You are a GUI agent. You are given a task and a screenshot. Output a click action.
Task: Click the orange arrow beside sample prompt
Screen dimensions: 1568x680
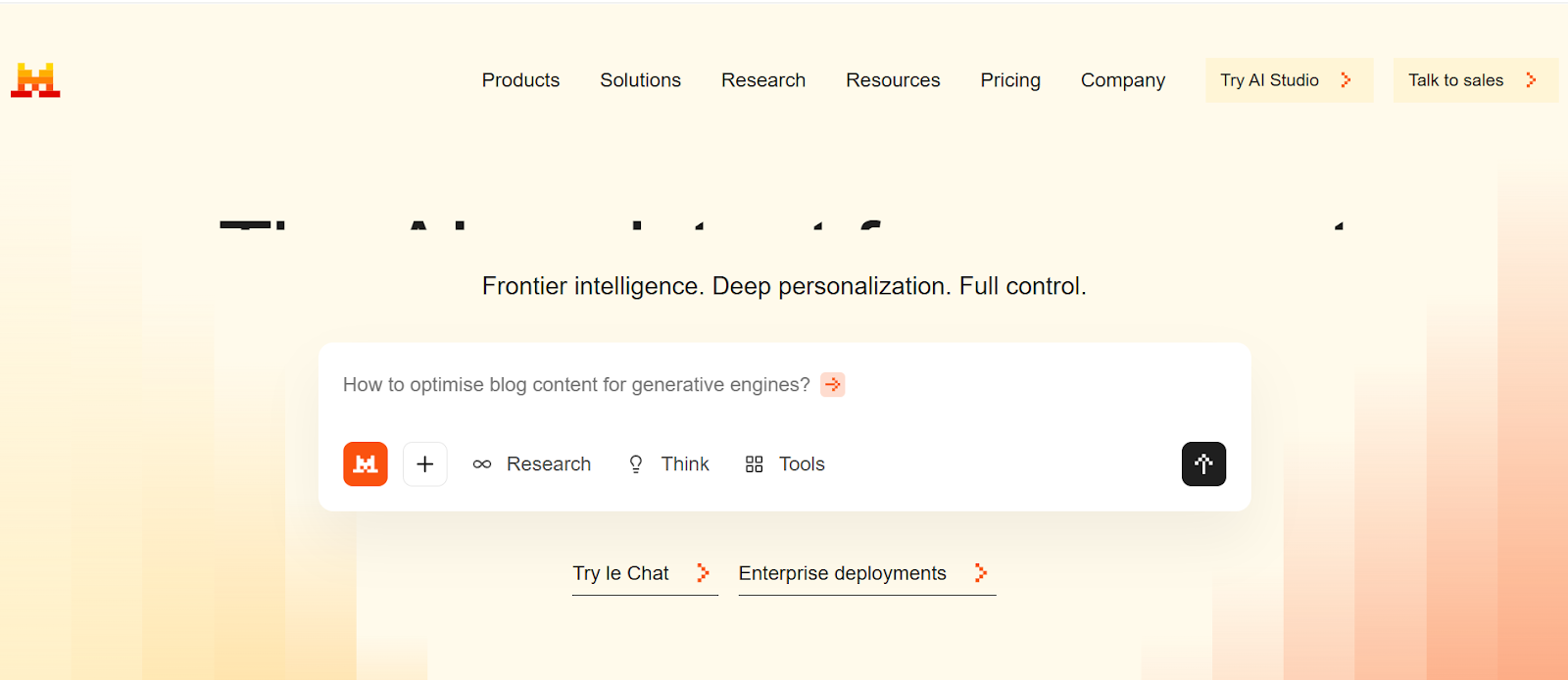[833, 385]
